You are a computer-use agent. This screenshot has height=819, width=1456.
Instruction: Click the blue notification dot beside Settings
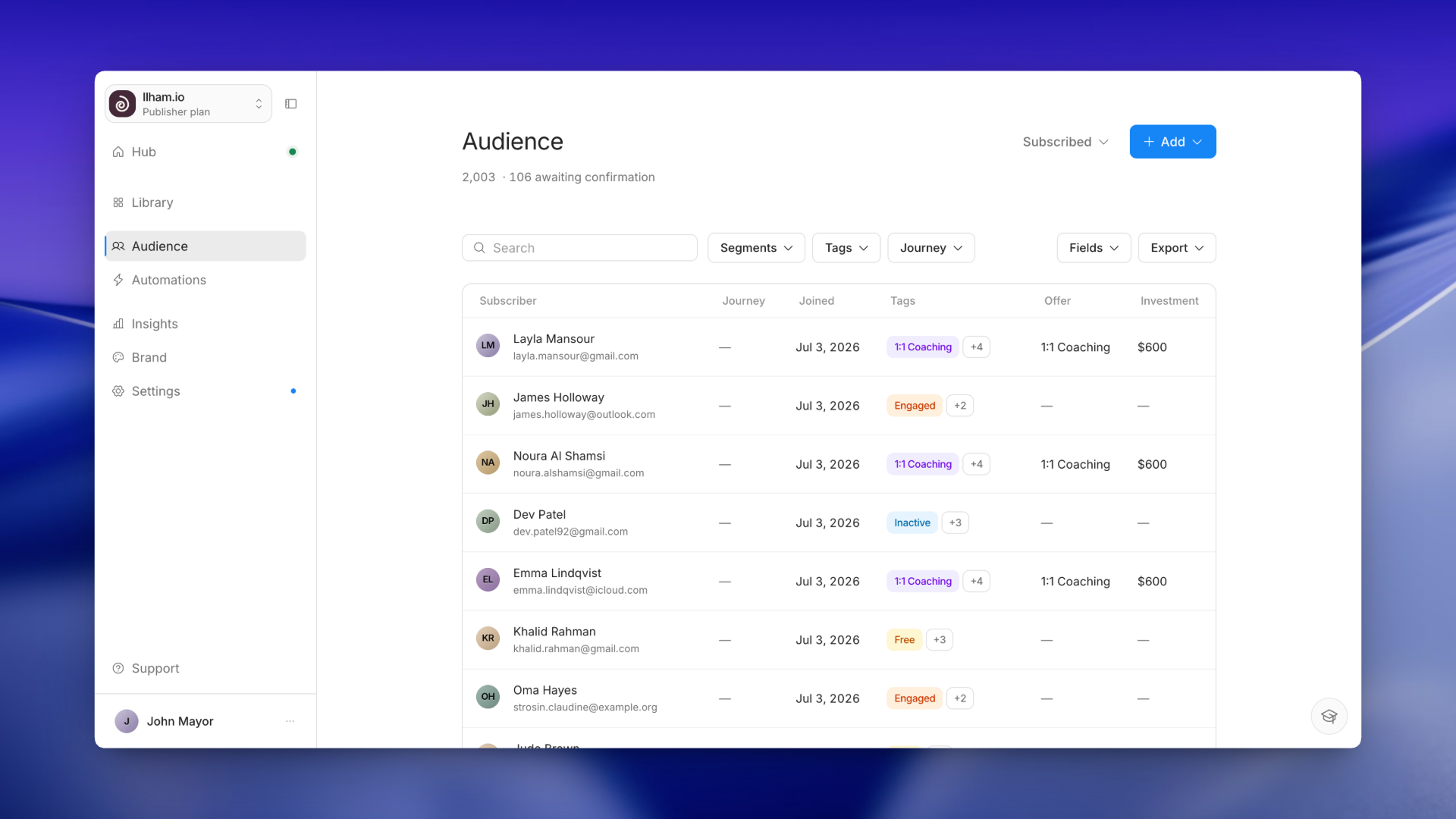pos(293,391)
